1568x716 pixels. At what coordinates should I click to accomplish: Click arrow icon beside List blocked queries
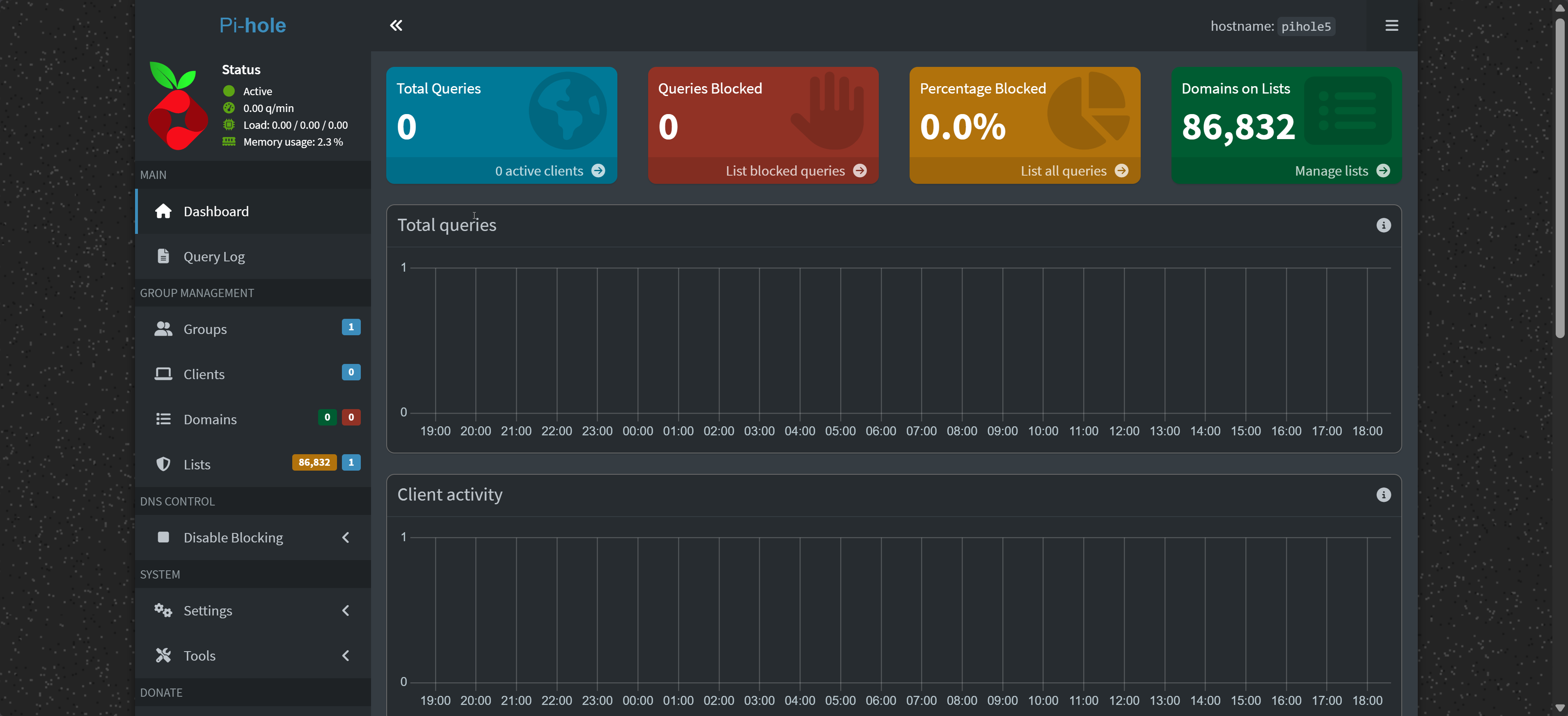[860, 171]
